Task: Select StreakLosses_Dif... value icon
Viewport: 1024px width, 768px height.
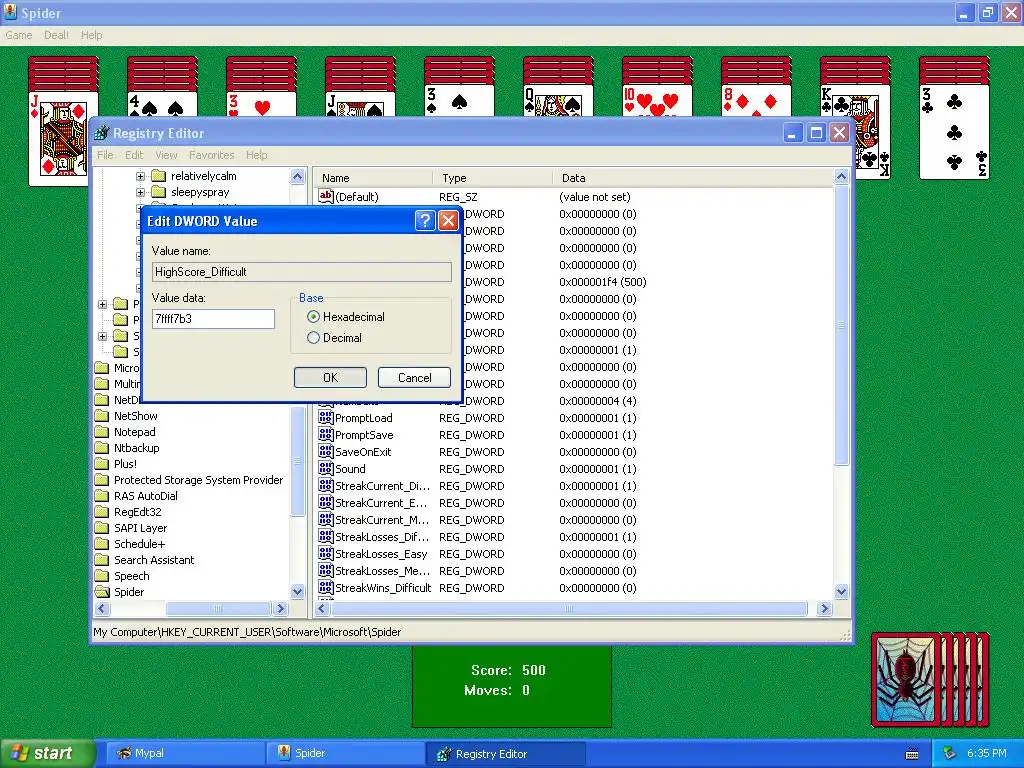Action: (x=326, y=536)
